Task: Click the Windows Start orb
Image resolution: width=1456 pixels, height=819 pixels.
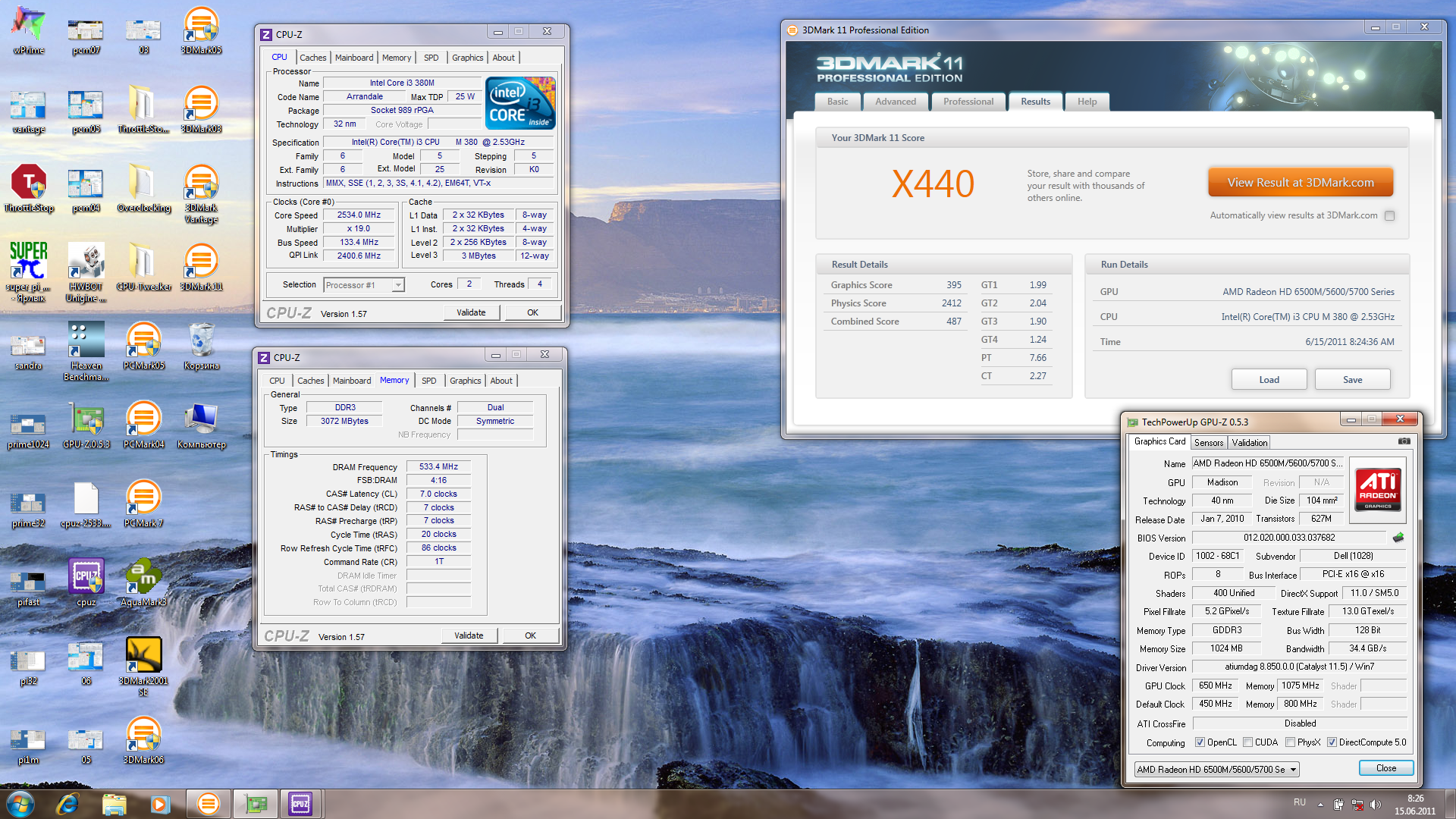Action: click(x=20, y=804)
